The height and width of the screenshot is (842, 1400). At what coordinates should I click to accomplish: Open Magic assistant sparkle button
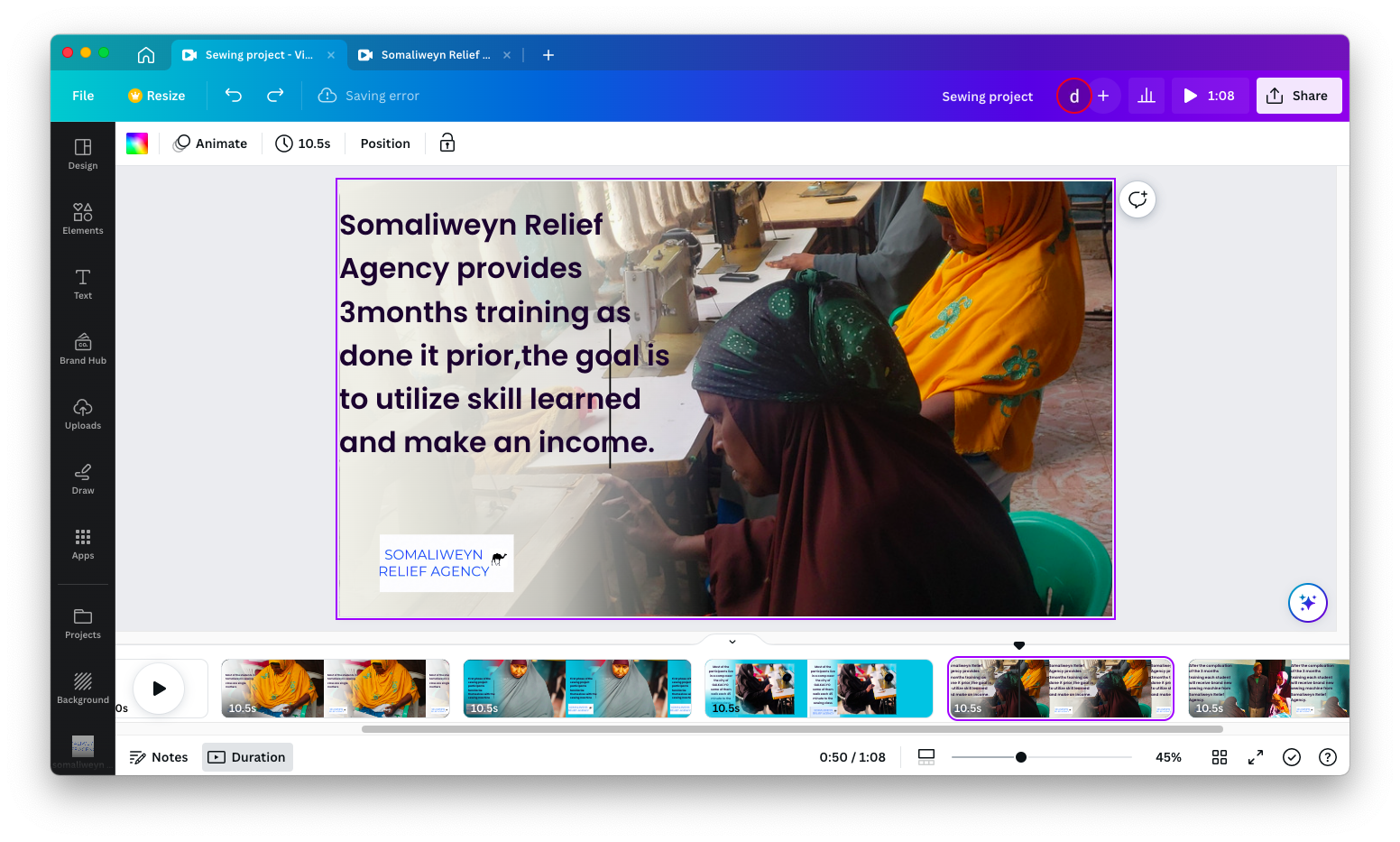click(1308, 603)
